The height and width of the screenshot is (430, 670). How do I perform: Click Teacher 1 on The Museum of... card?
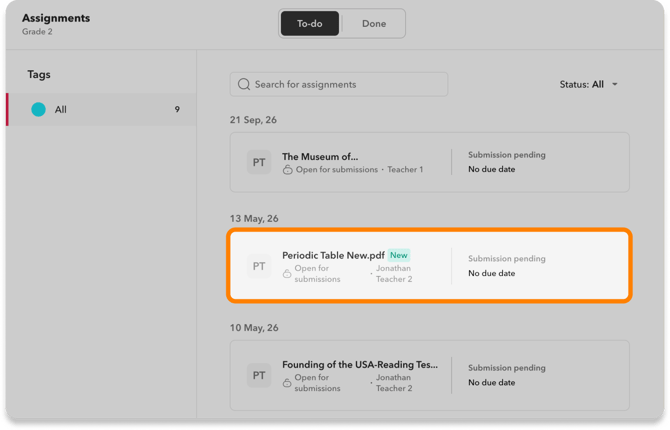coord(405,170)
